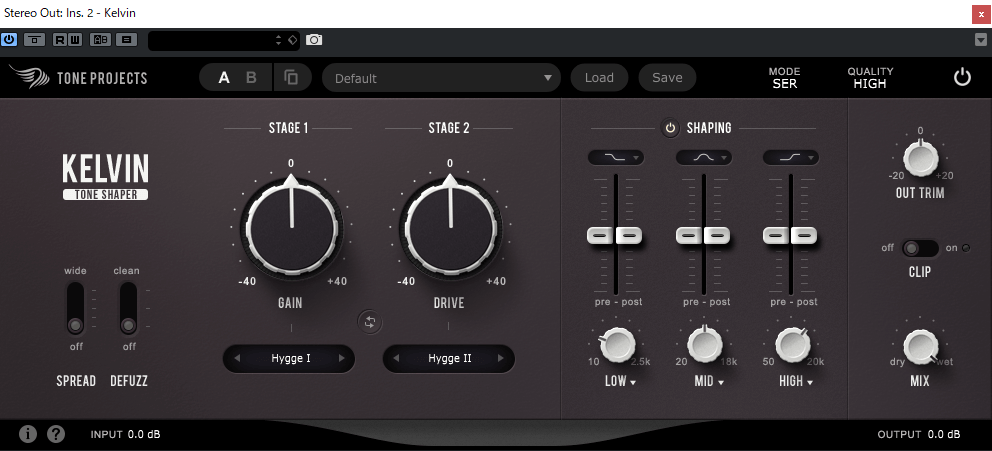The image size is (992, 451).
Task: Toggle the Shaping section power button
Action: (x=670, y=128)
